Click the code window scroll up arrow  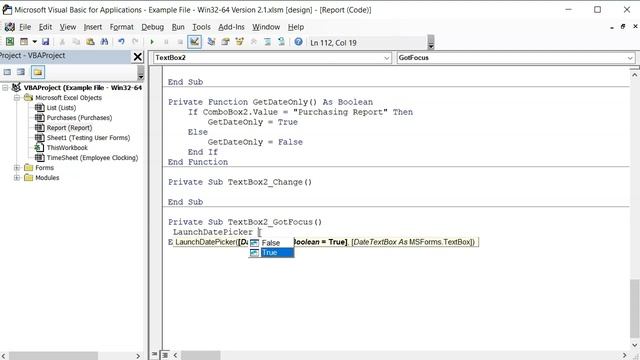[634, 75]
